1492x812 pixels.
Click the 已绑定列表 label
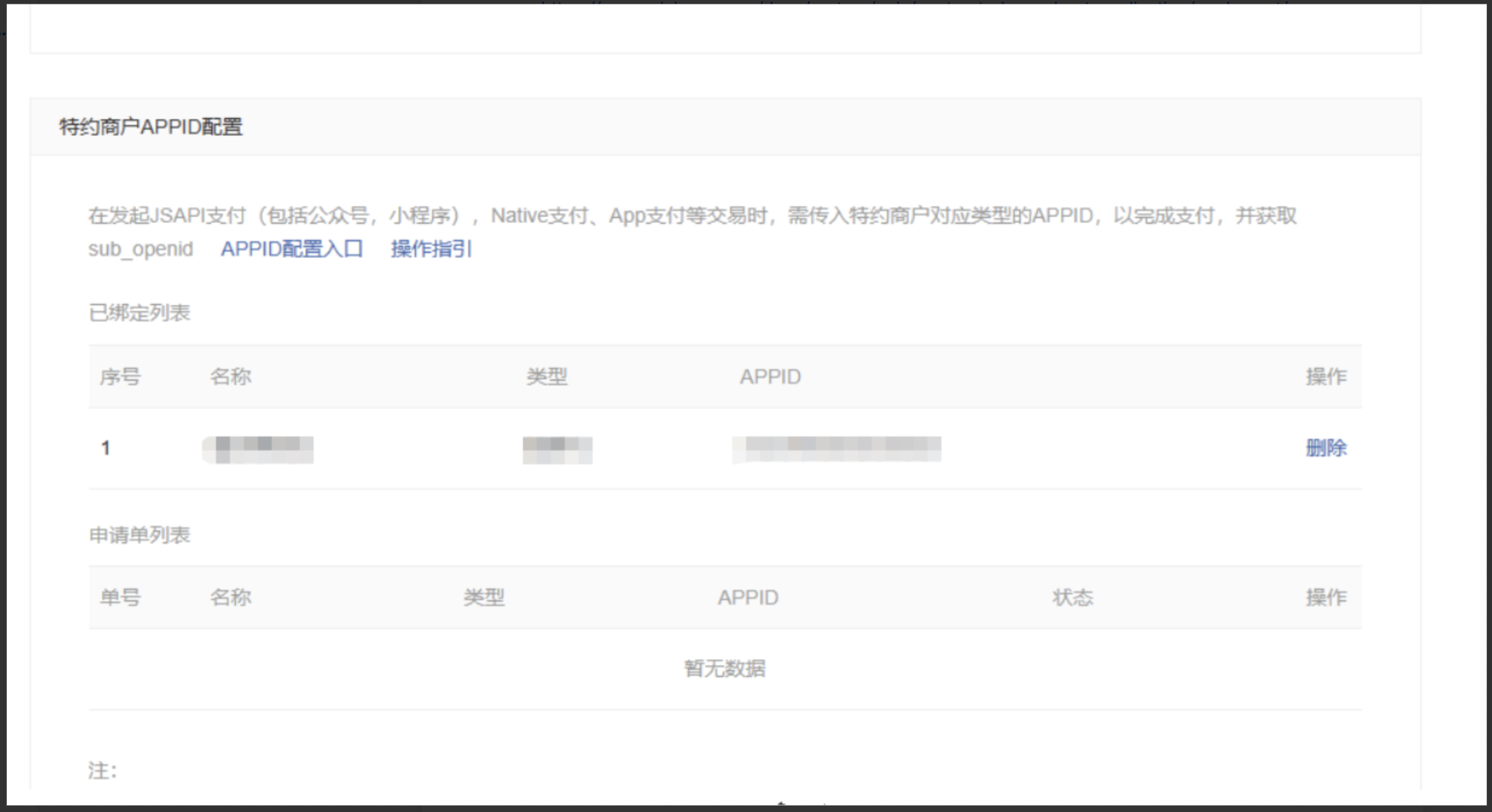(139, 313)
